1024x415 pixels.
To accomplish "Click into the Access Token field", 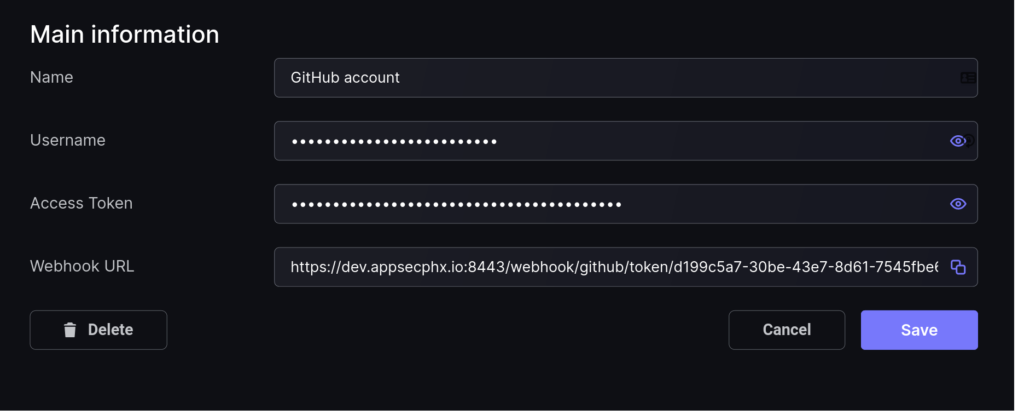I will point(626,204).
